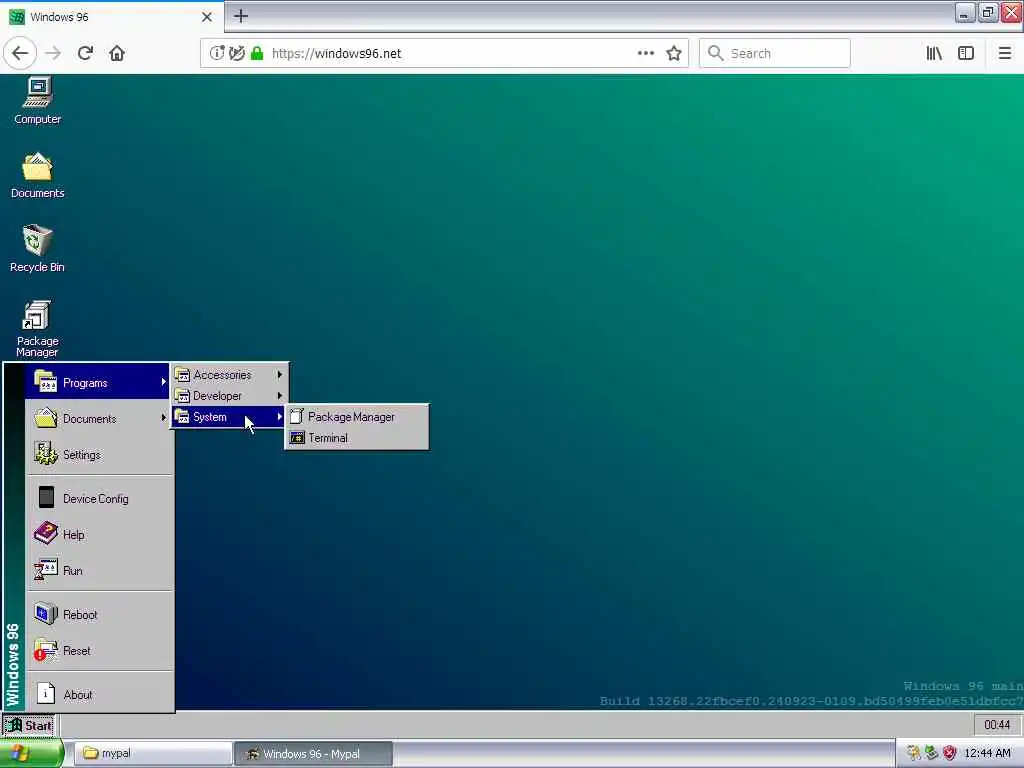Click the browser Search field
Screen dimensions: 1024x768
pos(775,53)
